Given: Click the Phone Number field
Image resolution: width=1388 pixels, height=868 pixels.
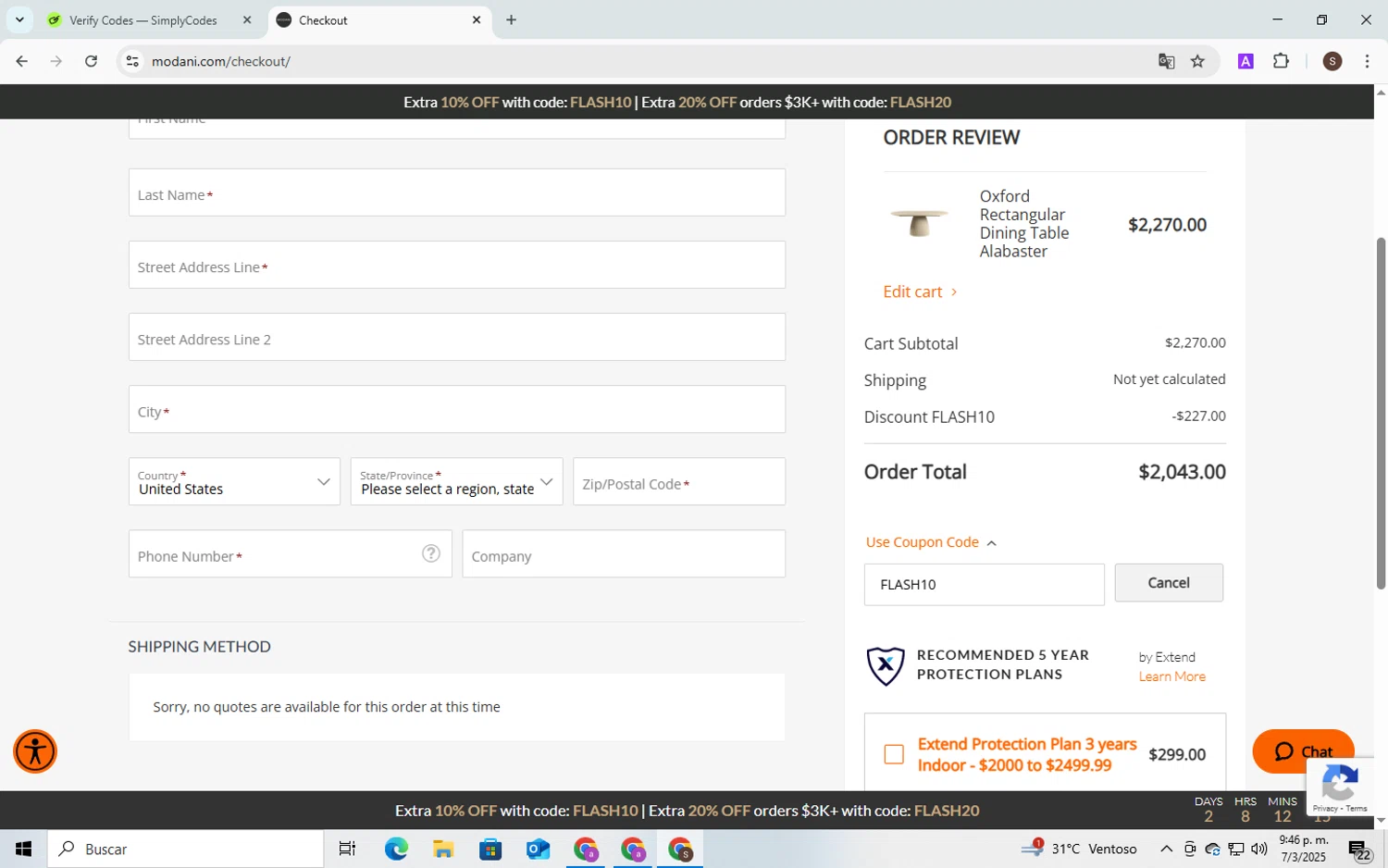Looking at the screenshot, I should click(291, 553).
